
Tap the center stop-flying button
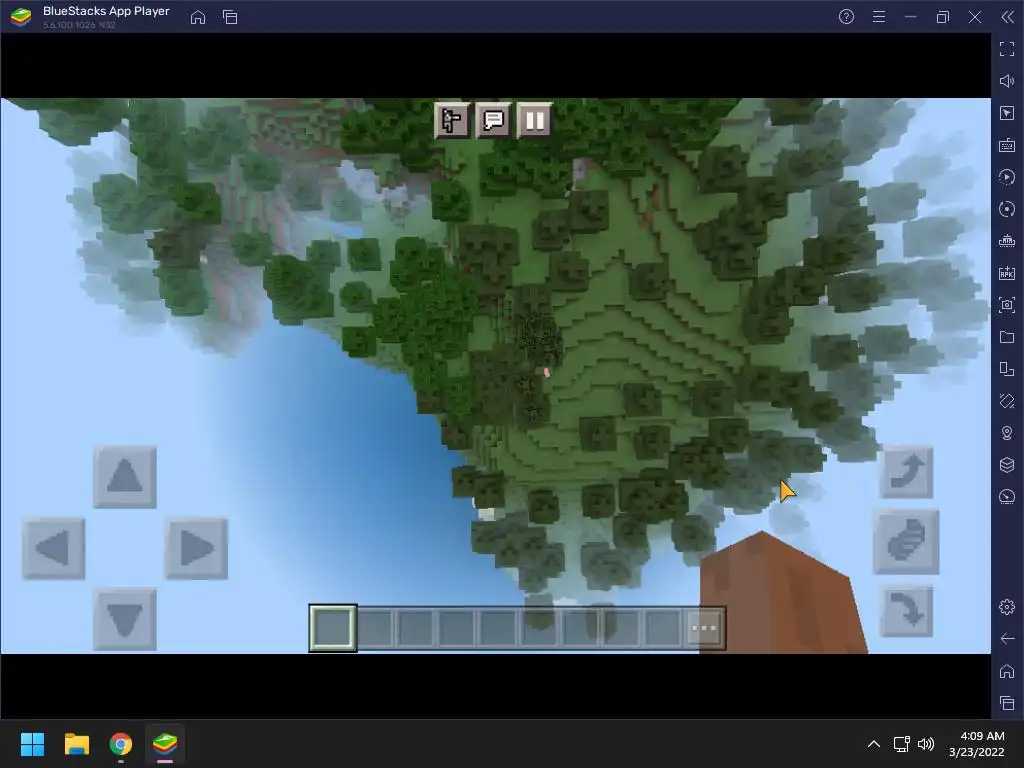click(906, 542)
